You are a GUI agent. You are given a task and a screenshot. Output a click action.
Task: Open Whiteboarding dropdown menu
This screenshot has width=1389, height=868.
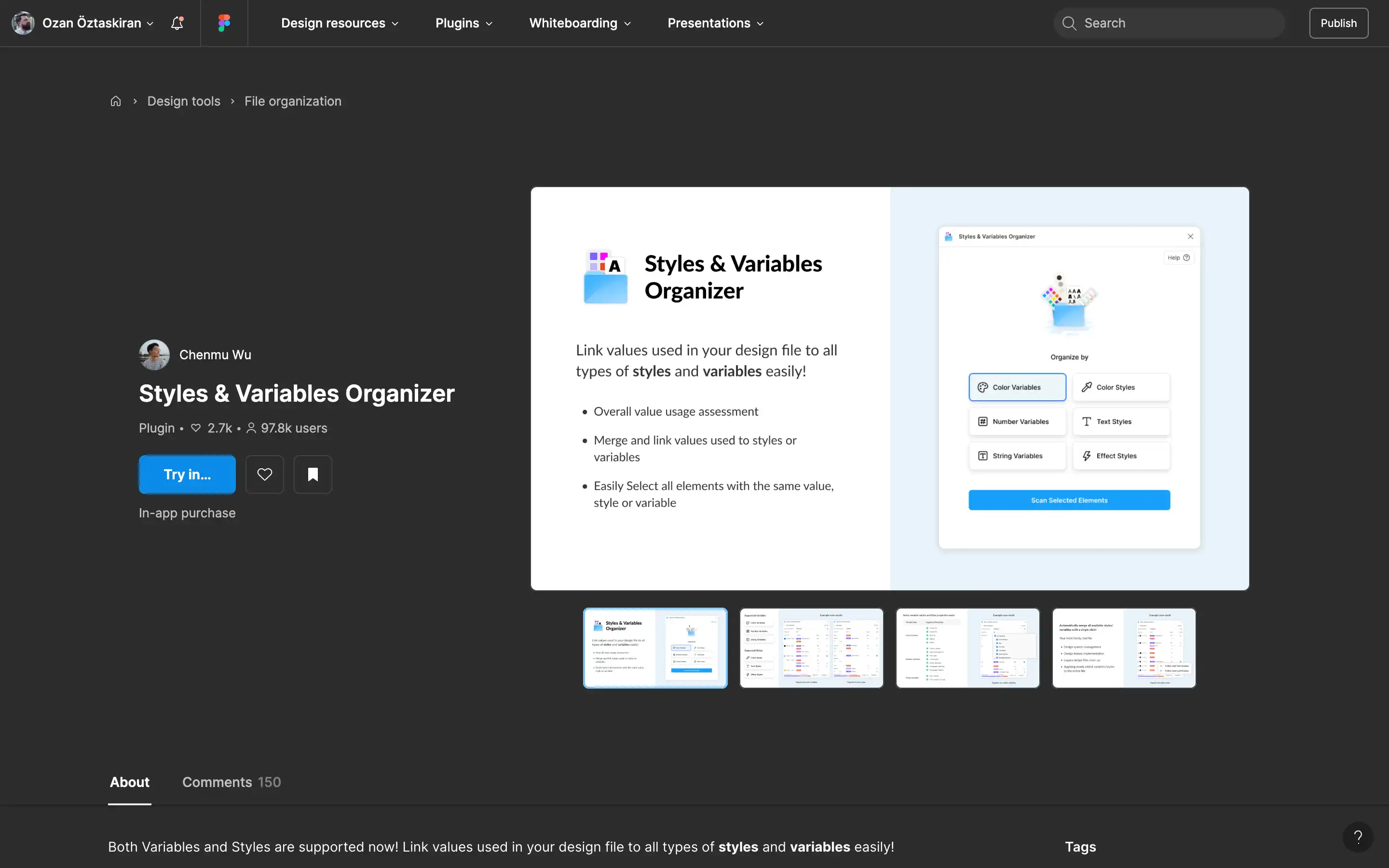[580, 23]
